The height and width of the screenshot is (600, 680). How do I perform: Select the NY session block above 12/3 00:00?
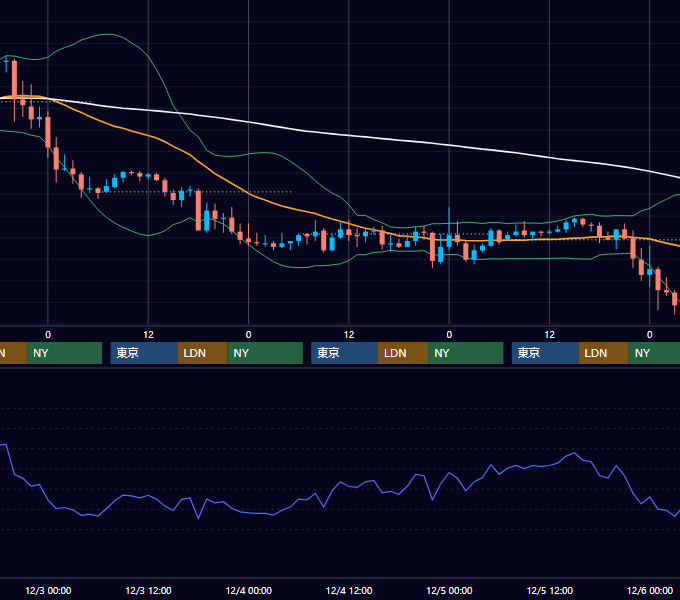click(64, 353)
